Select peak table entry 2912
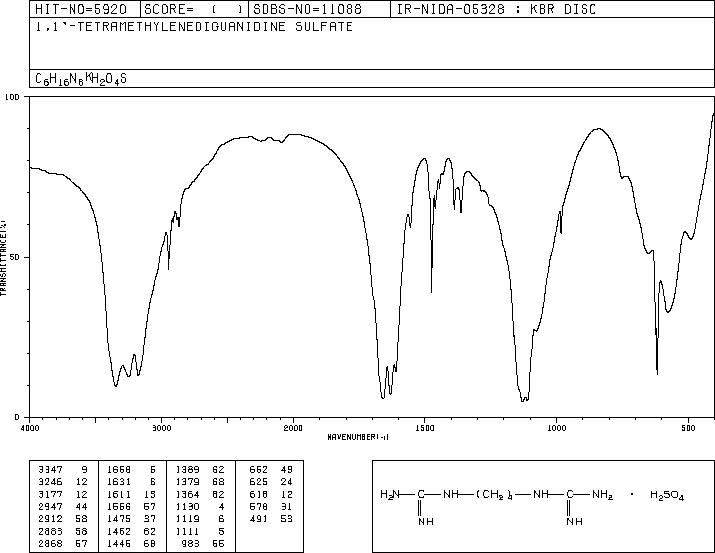Image resolution: width=715 pixels, height=553 pixels. pos(51,519)
